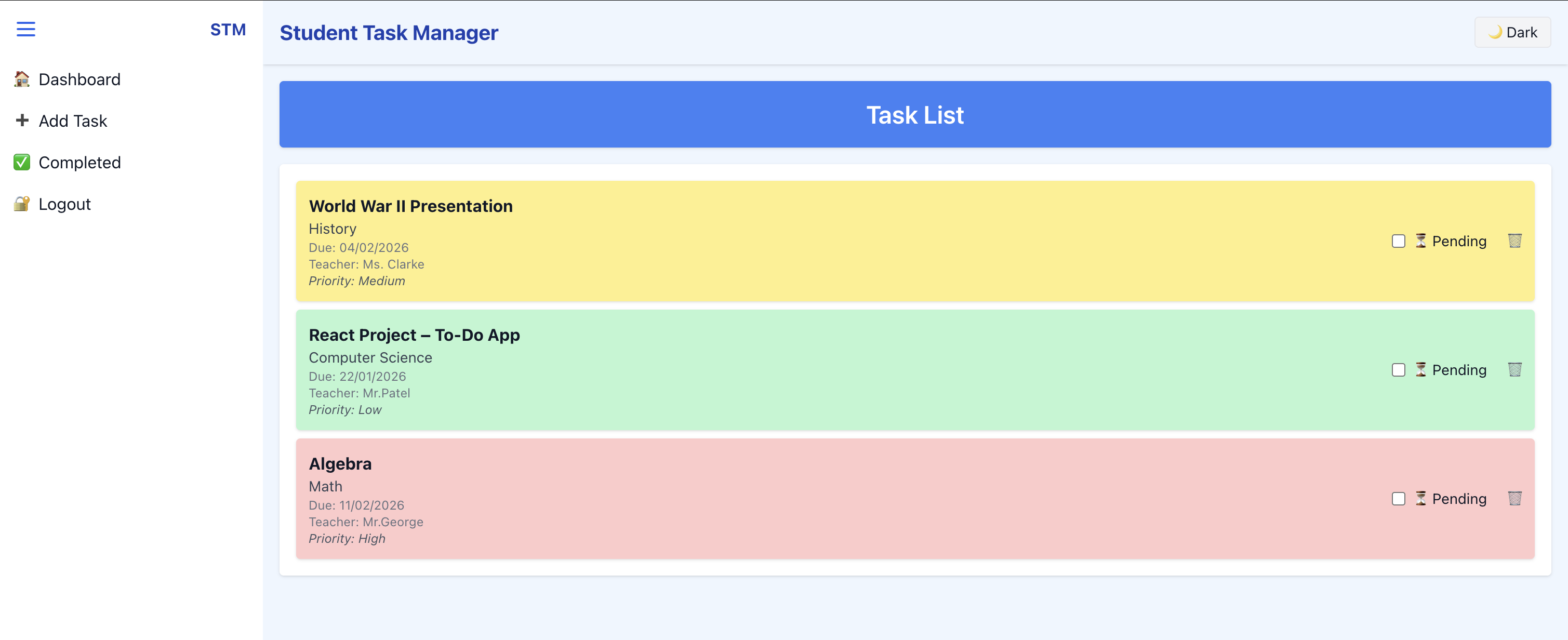This screenshot has height=640, width=1568.
Task: Click the Student Task Manager title
Action: tap(388, 33)
